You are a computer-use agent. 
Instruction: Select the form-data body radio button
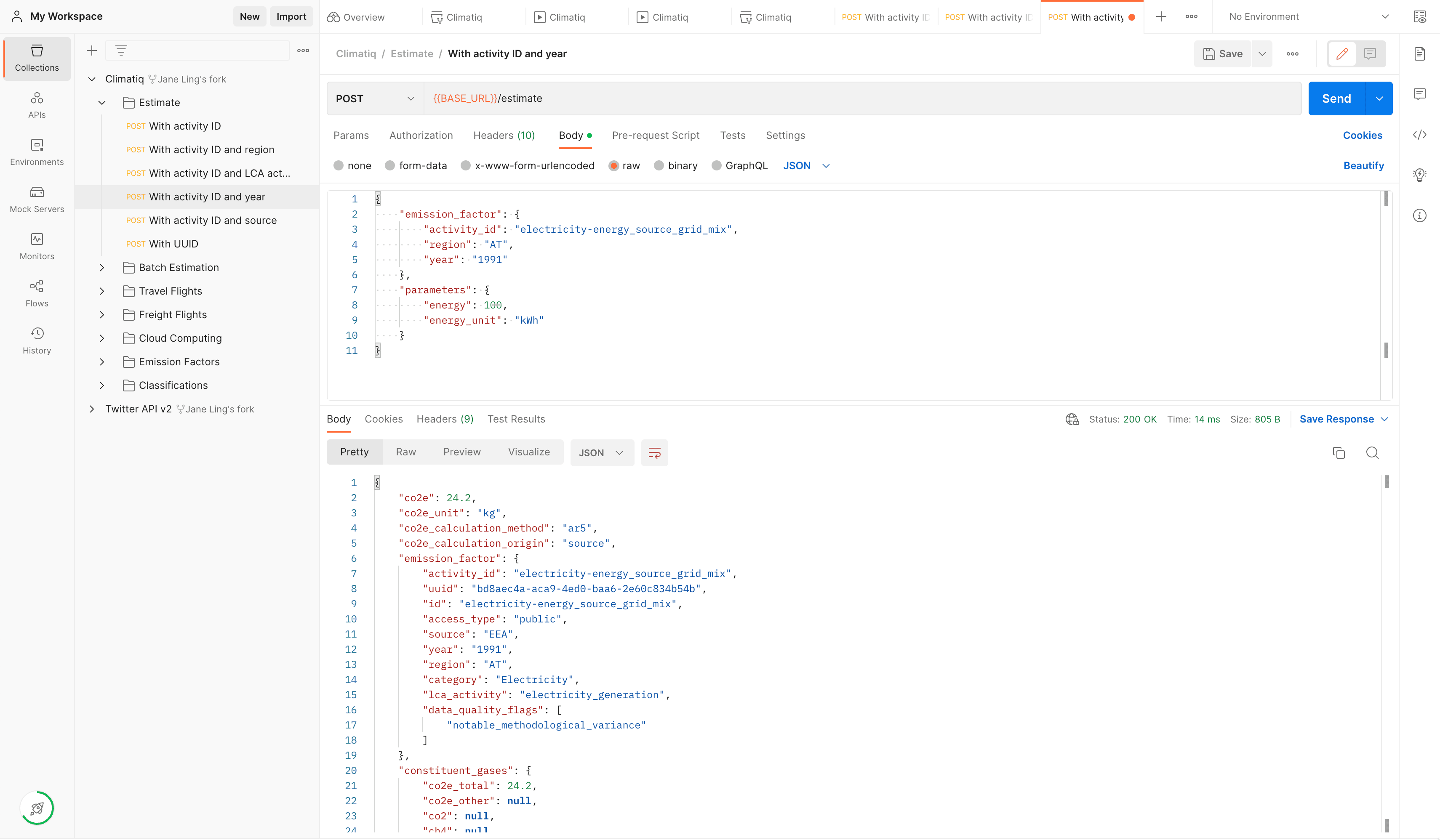390,166
